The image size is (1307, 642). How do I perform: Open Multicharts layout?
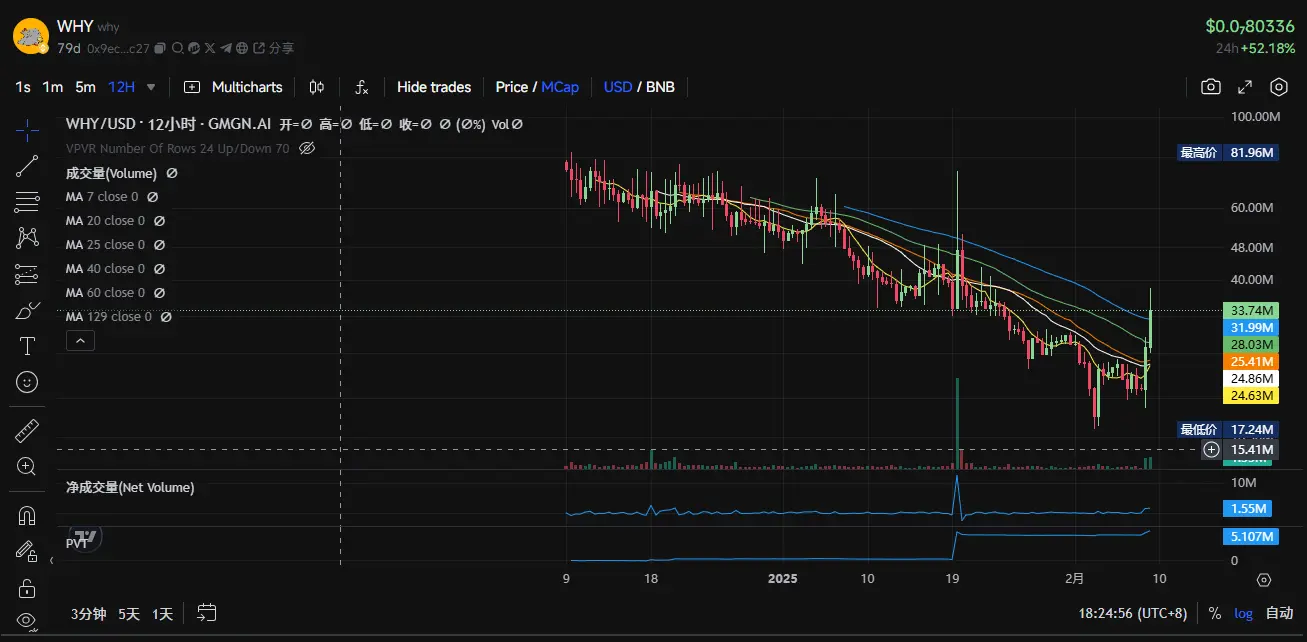coord(234,87)
